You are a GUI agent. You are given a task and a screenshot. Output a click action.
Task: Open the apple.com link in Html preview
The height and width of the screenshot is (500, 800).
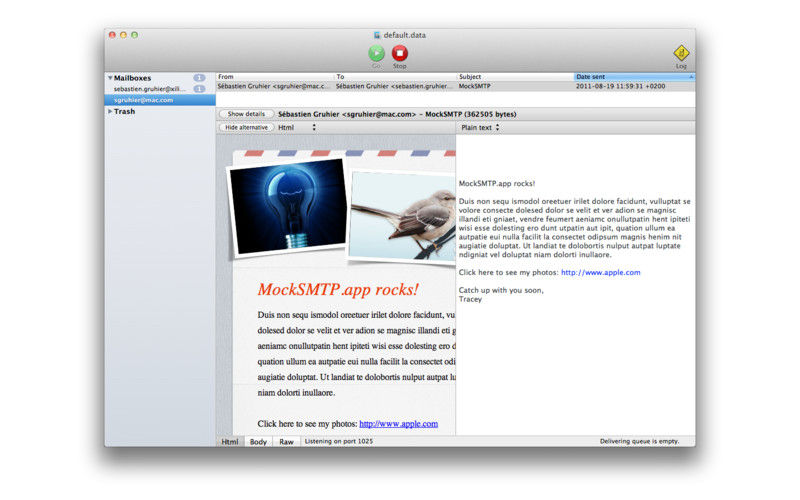(x=398, y=423)
